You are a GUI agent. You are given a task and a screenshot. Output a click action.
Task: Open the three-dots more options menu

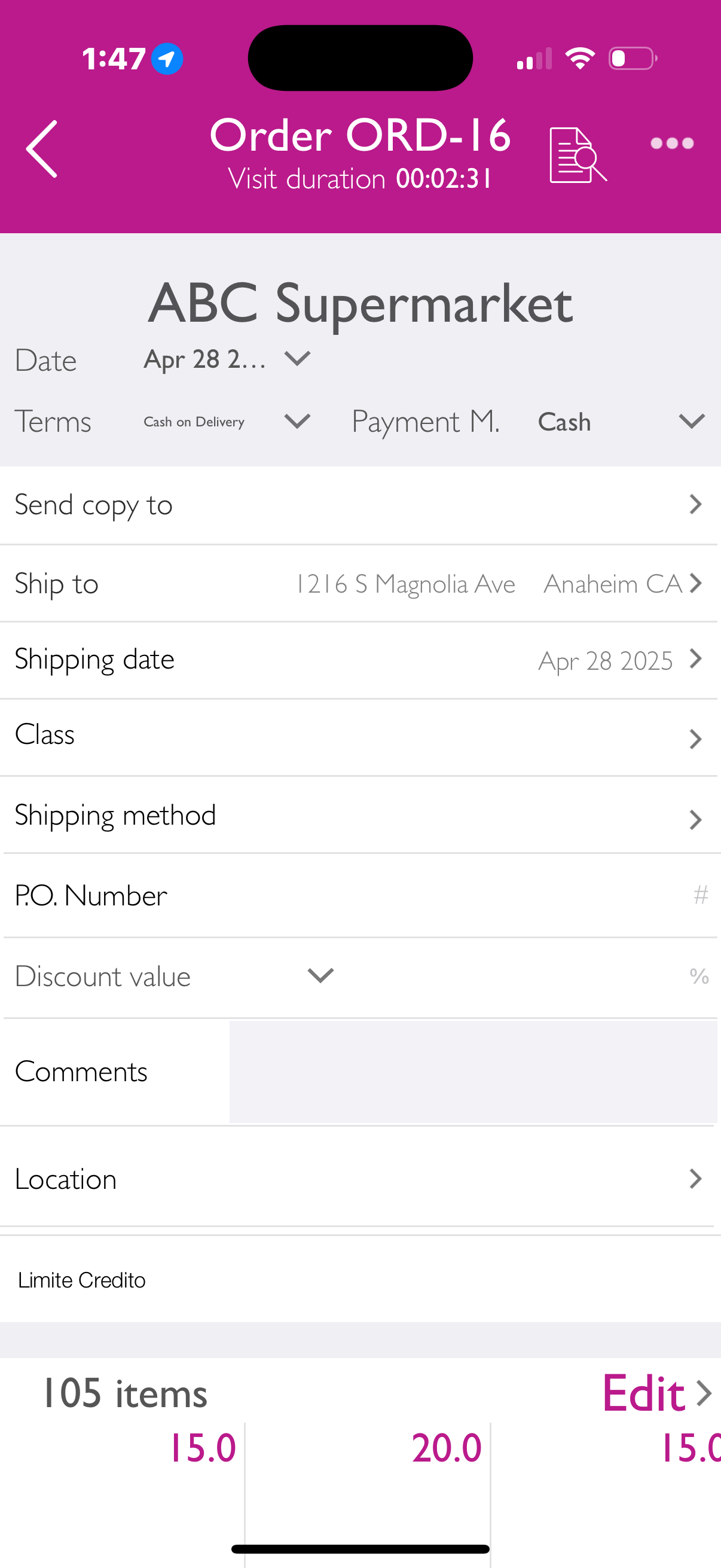point(672,144)
